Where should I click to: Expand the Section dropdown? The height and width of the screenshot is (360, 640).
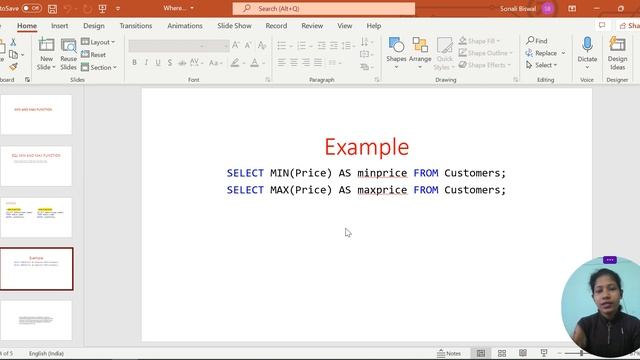pos(99,67)
